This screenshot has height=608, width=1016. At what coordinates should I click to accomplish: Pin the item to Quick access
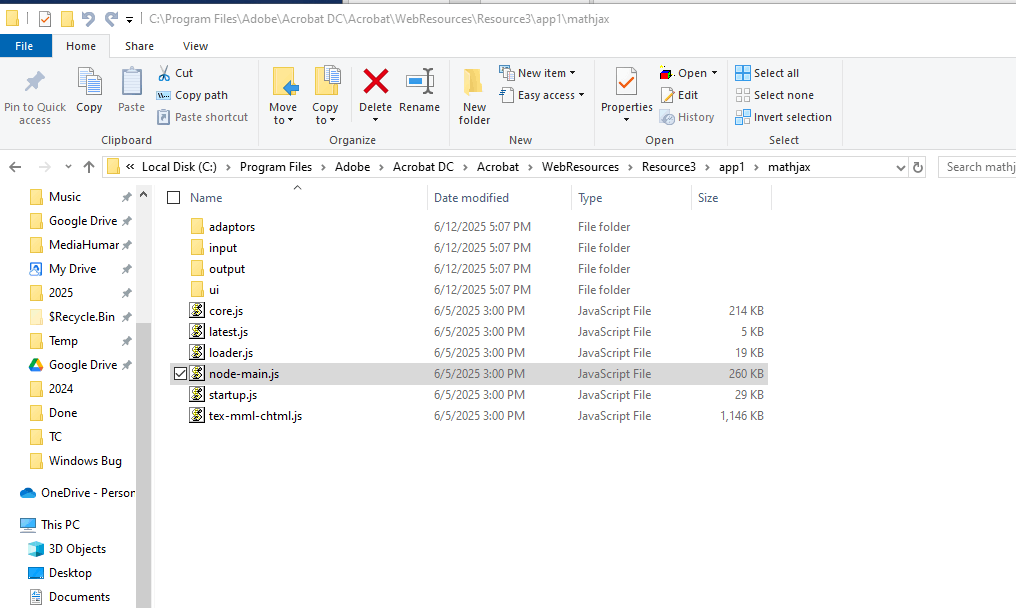[x=34, y=97]
